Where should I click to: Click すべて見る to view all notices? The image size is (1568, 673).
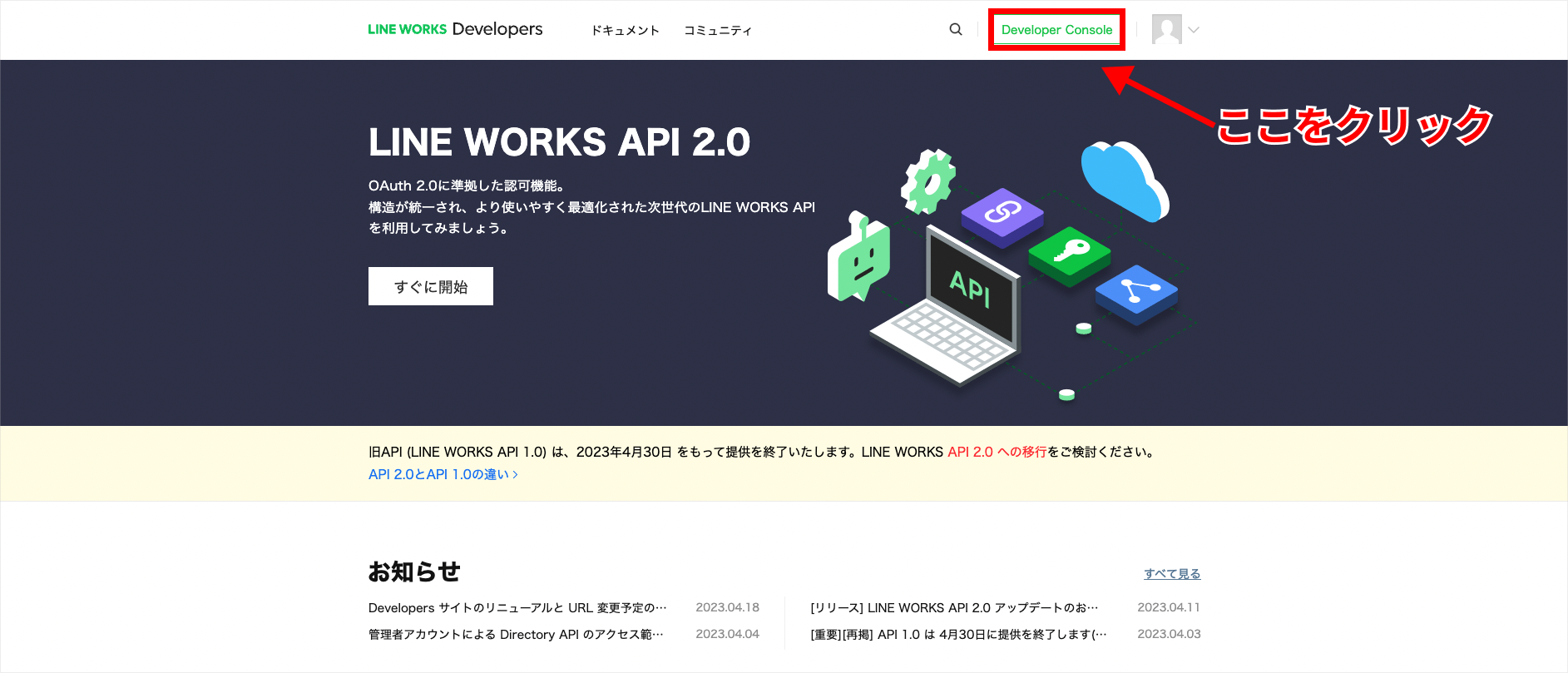coord(1171,574)
